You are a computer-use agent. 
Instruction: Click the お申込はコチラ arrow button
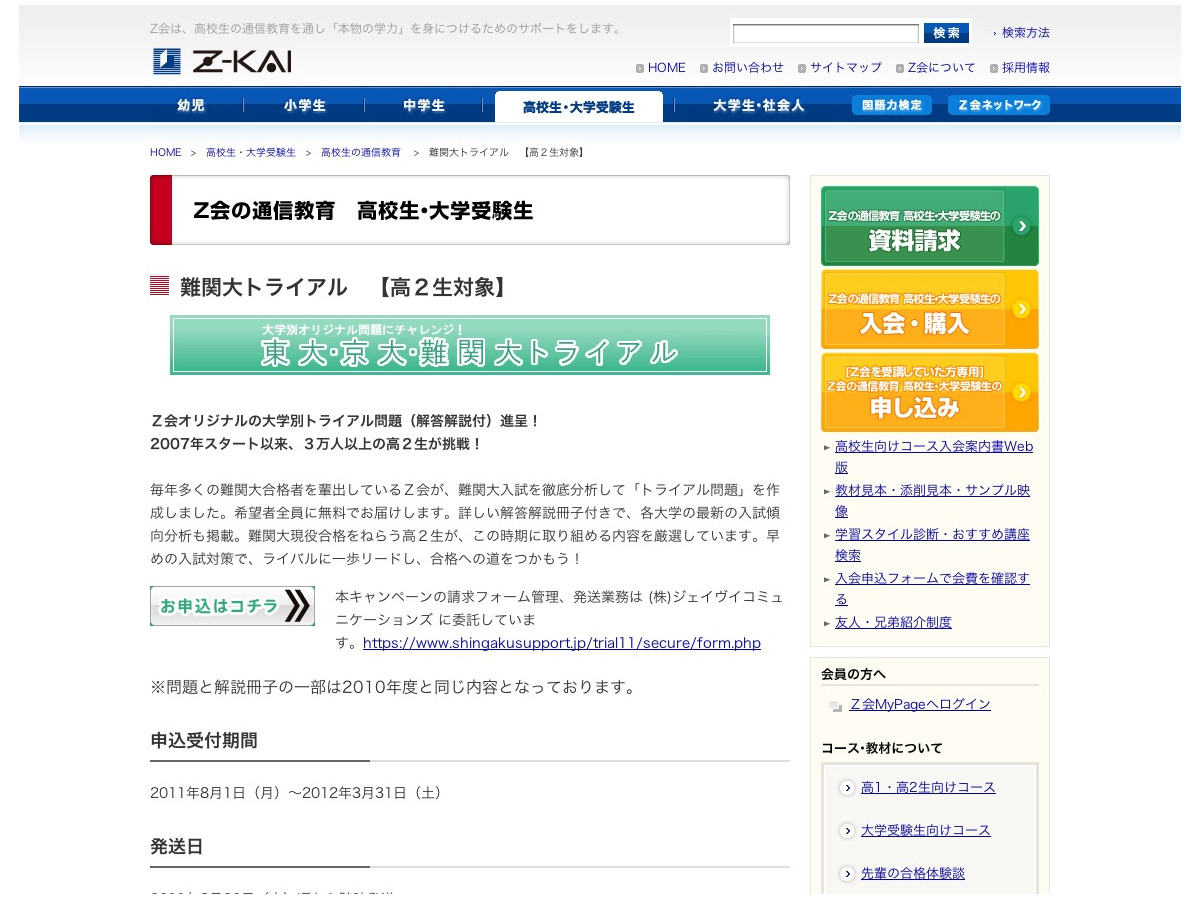click(x=232, y=606)
